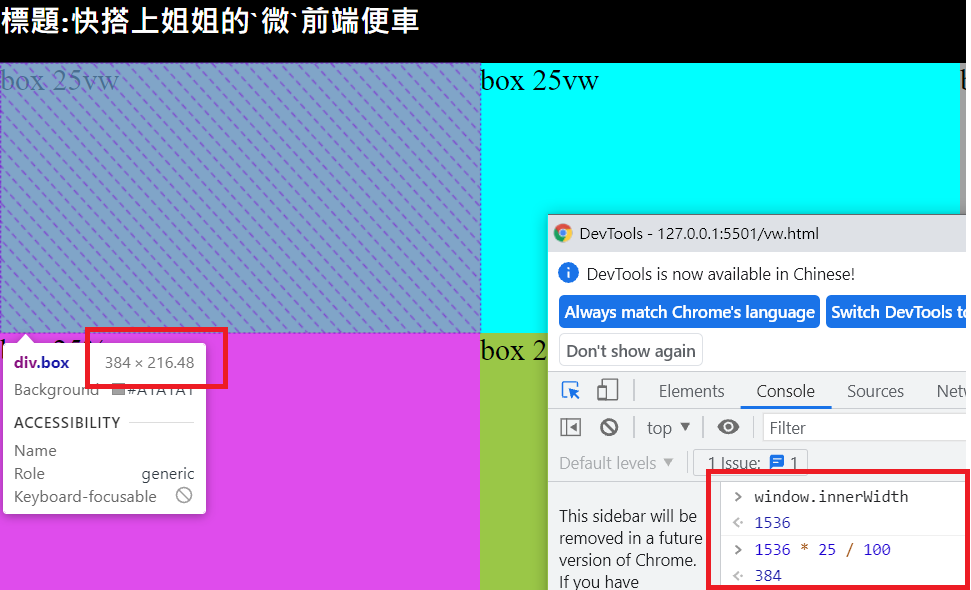The image size is (971, 590).
Task: Click the page title heading text
Action: click(210, 21)
